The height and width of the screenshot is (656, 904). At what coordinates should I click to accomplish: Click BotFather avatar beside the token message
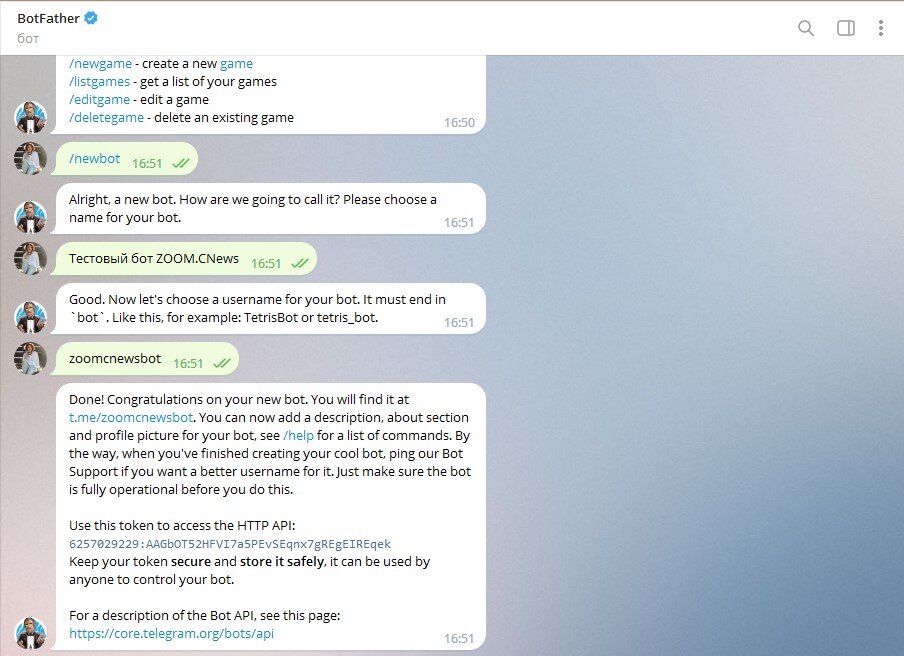click(31, 633)
